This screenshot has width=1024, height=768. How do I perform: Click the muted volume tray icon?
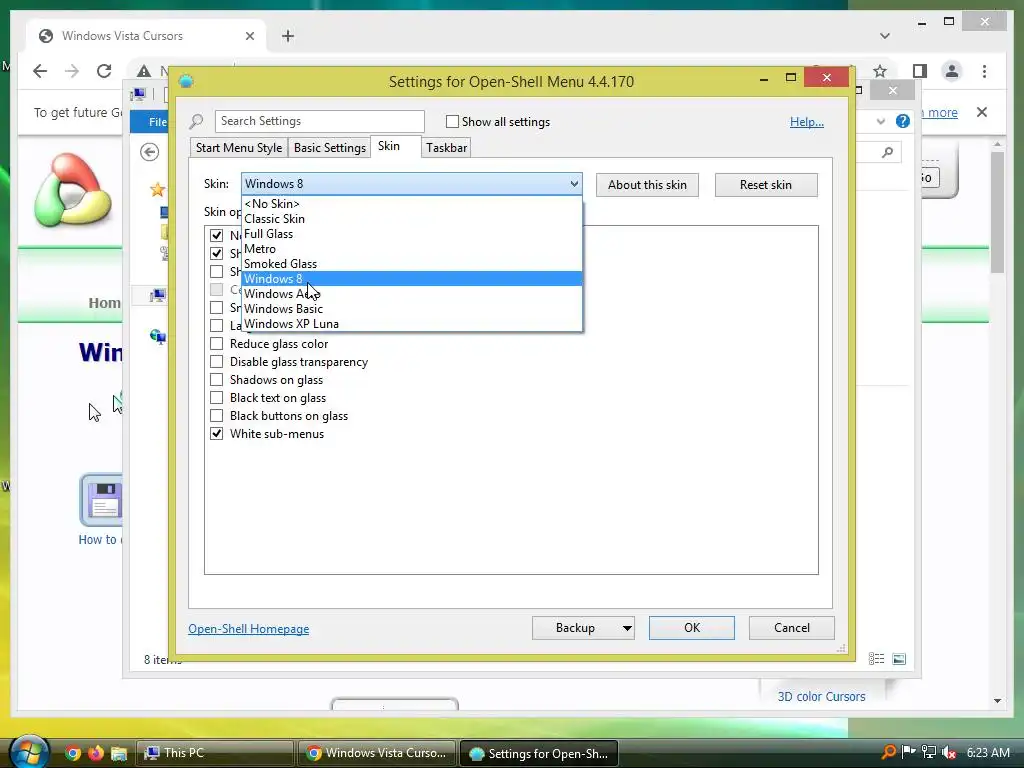coord(949,752)
